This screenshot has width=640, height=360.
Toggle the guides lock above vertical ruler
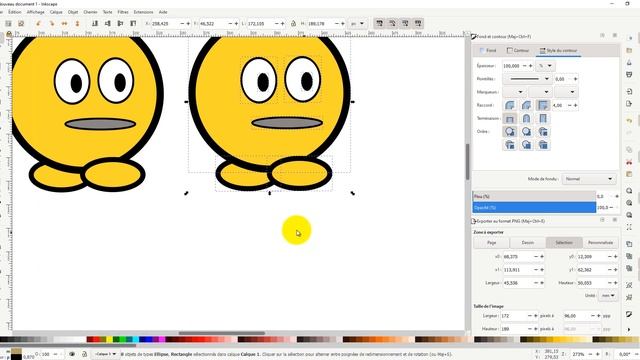point(9,34)
